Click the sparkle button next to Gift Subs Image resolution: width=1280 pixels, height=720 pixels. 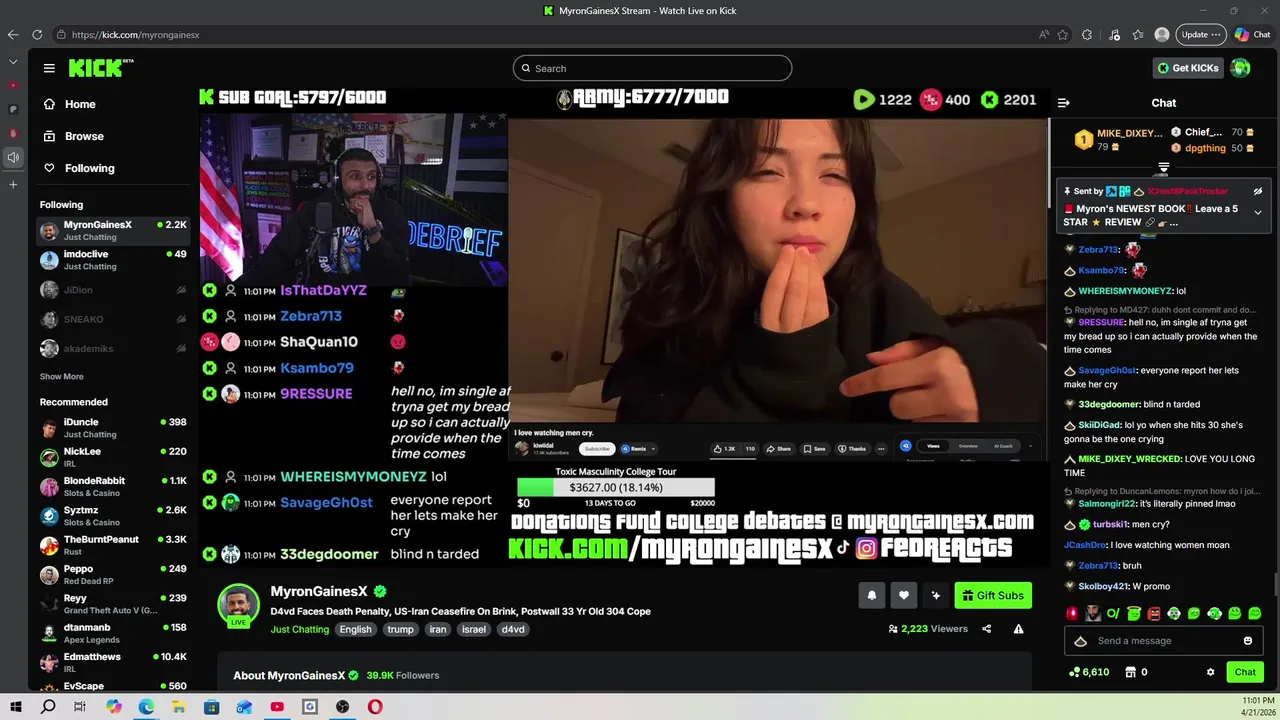935,595
